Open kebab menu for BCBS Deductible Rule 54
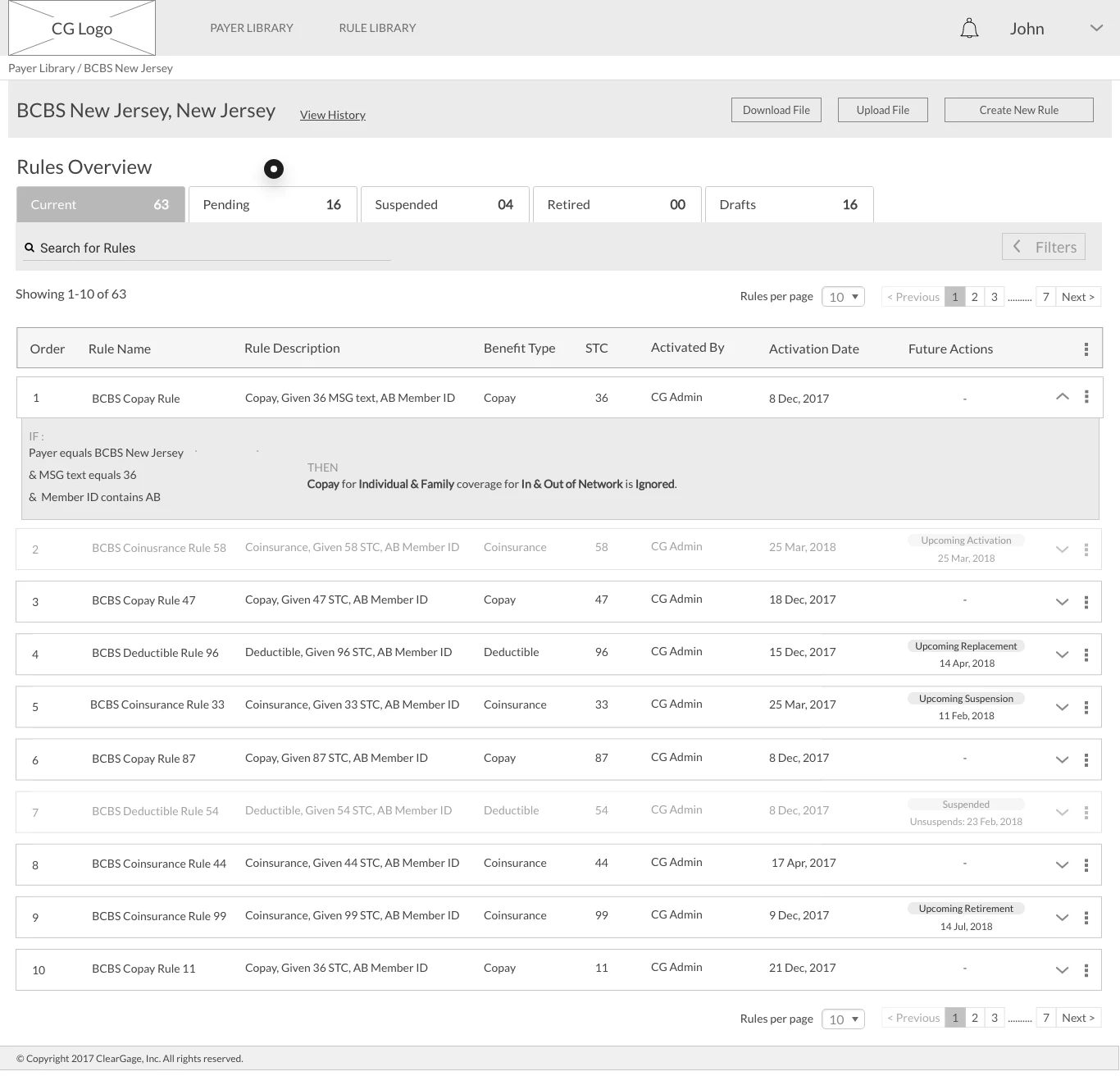This screenshot has height=1076, width=1120. click(1086, 812)
